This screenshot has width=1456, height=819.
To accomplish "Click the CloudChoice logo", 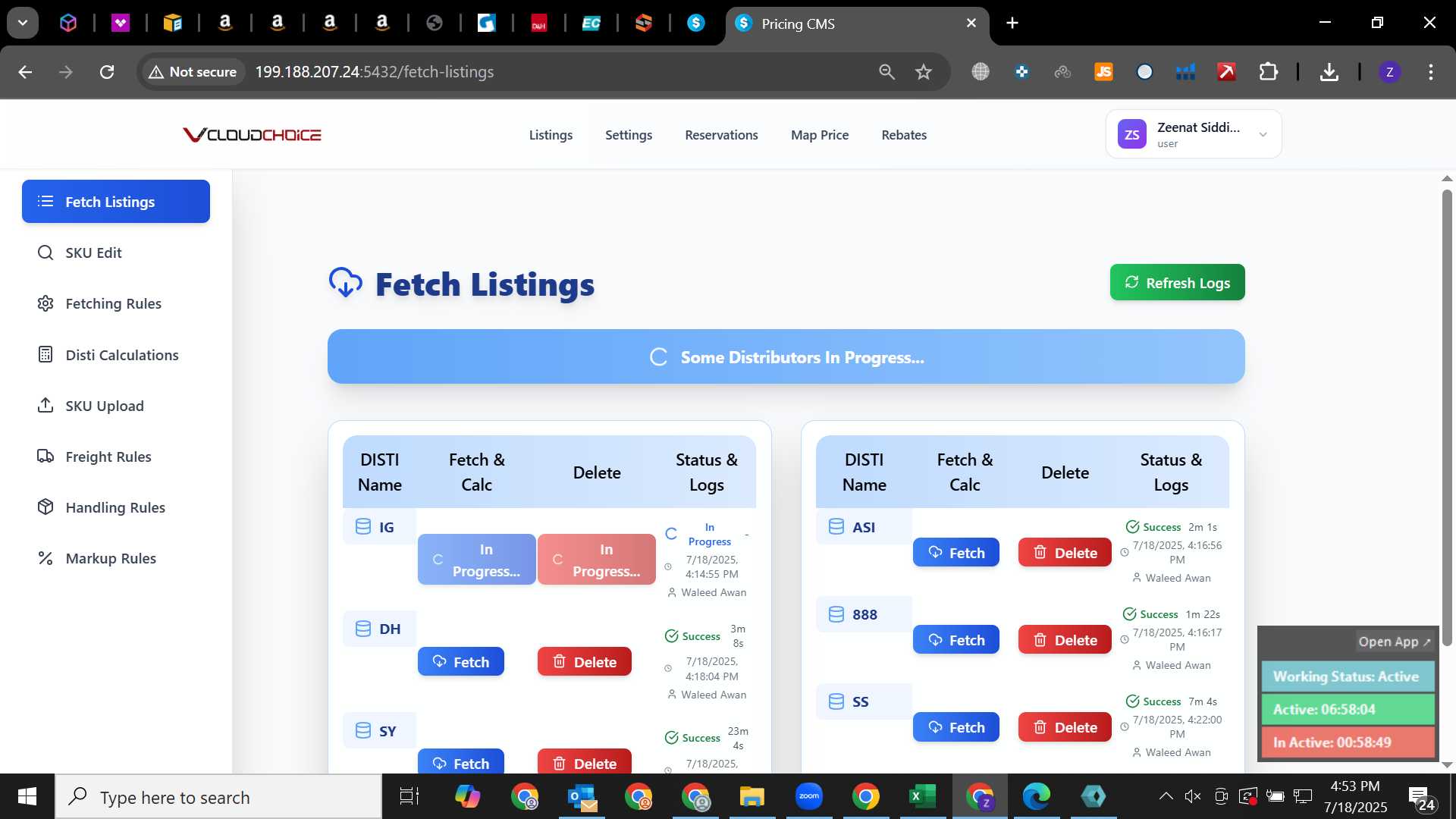I will coord(252,135).
